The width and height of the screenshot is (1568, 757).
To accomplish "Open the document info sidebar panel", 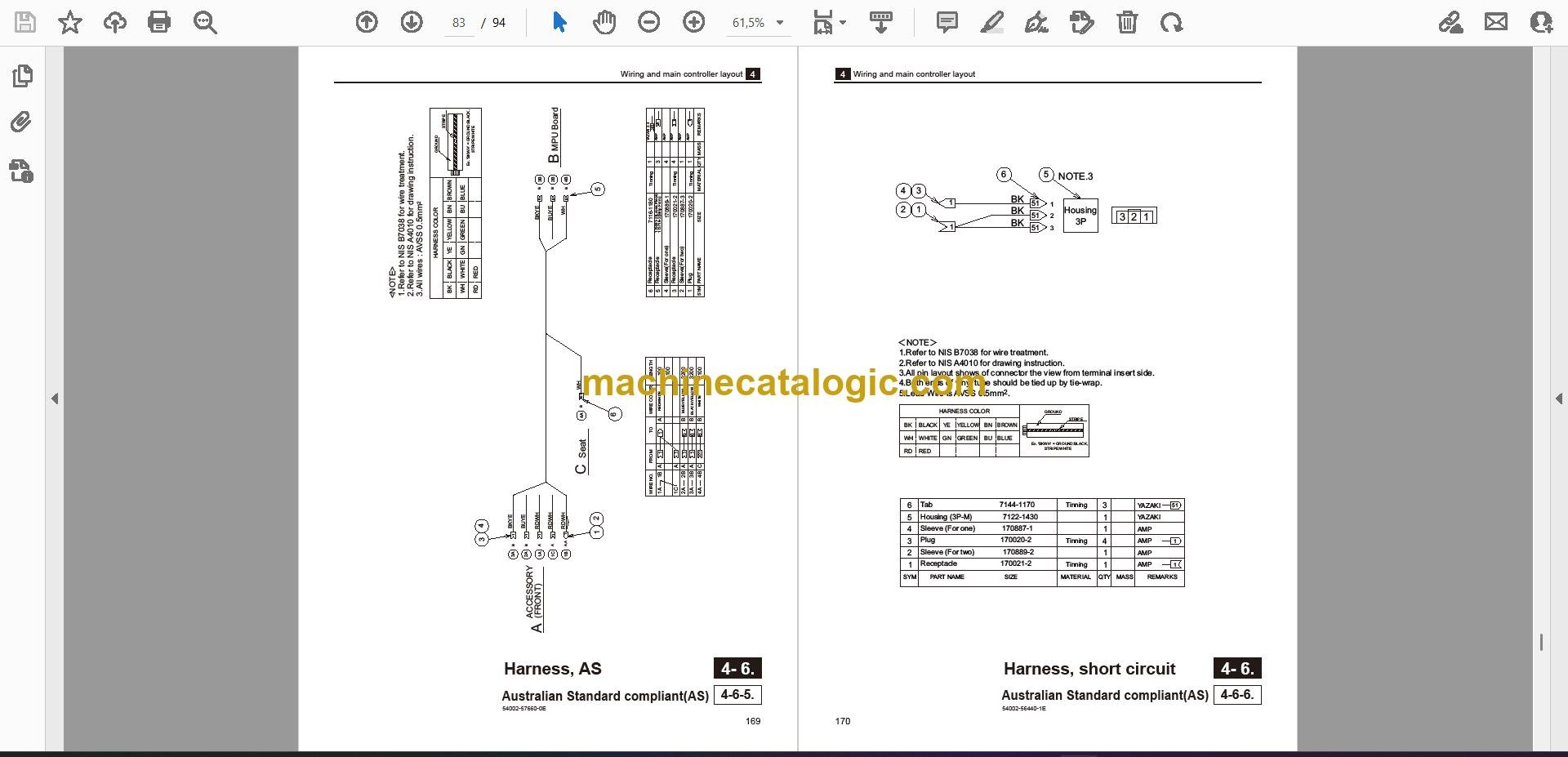I will [21, 171].
